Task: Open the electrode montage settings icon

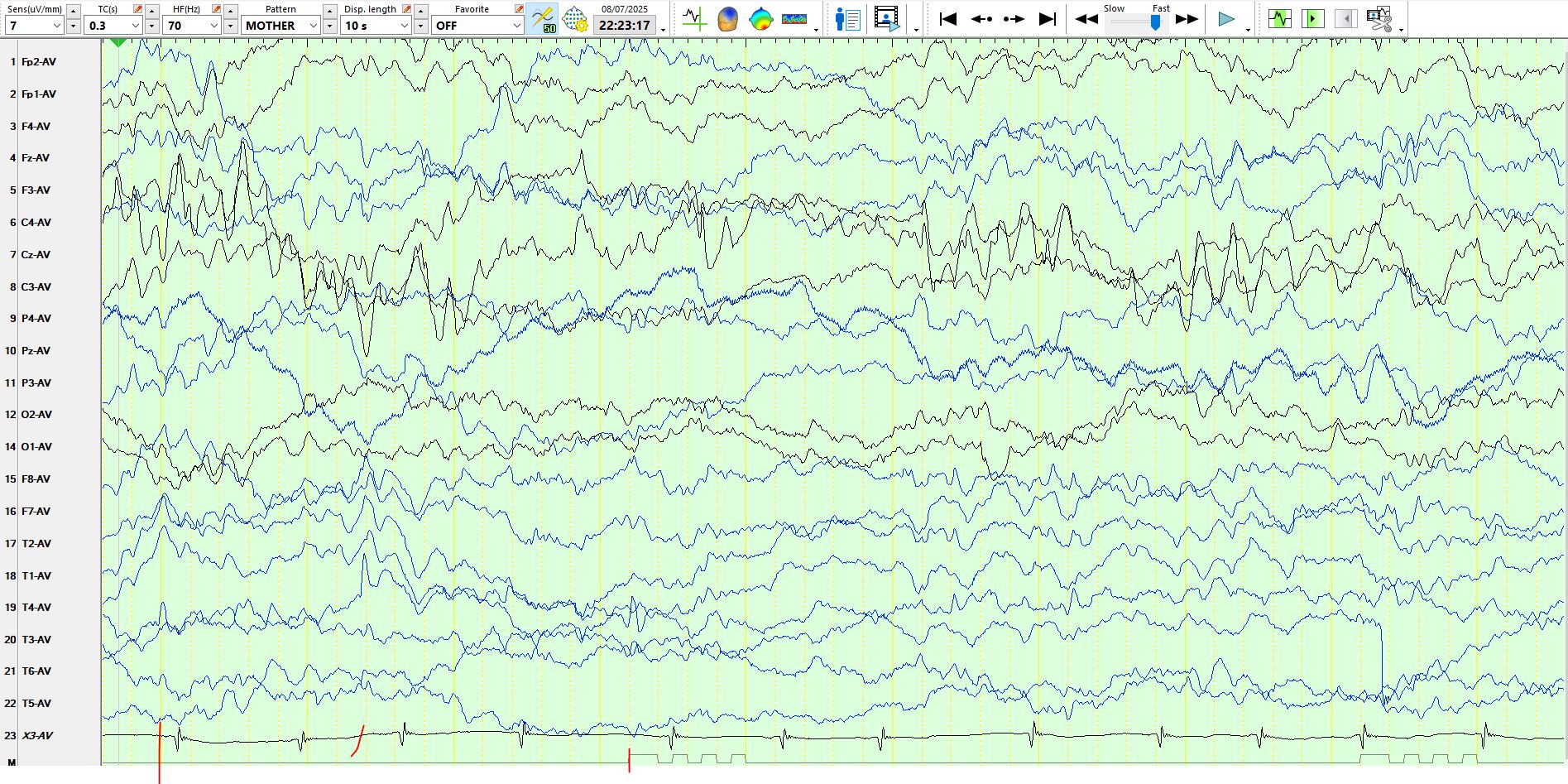Action: pyautogui.click(x=574, y=18)
